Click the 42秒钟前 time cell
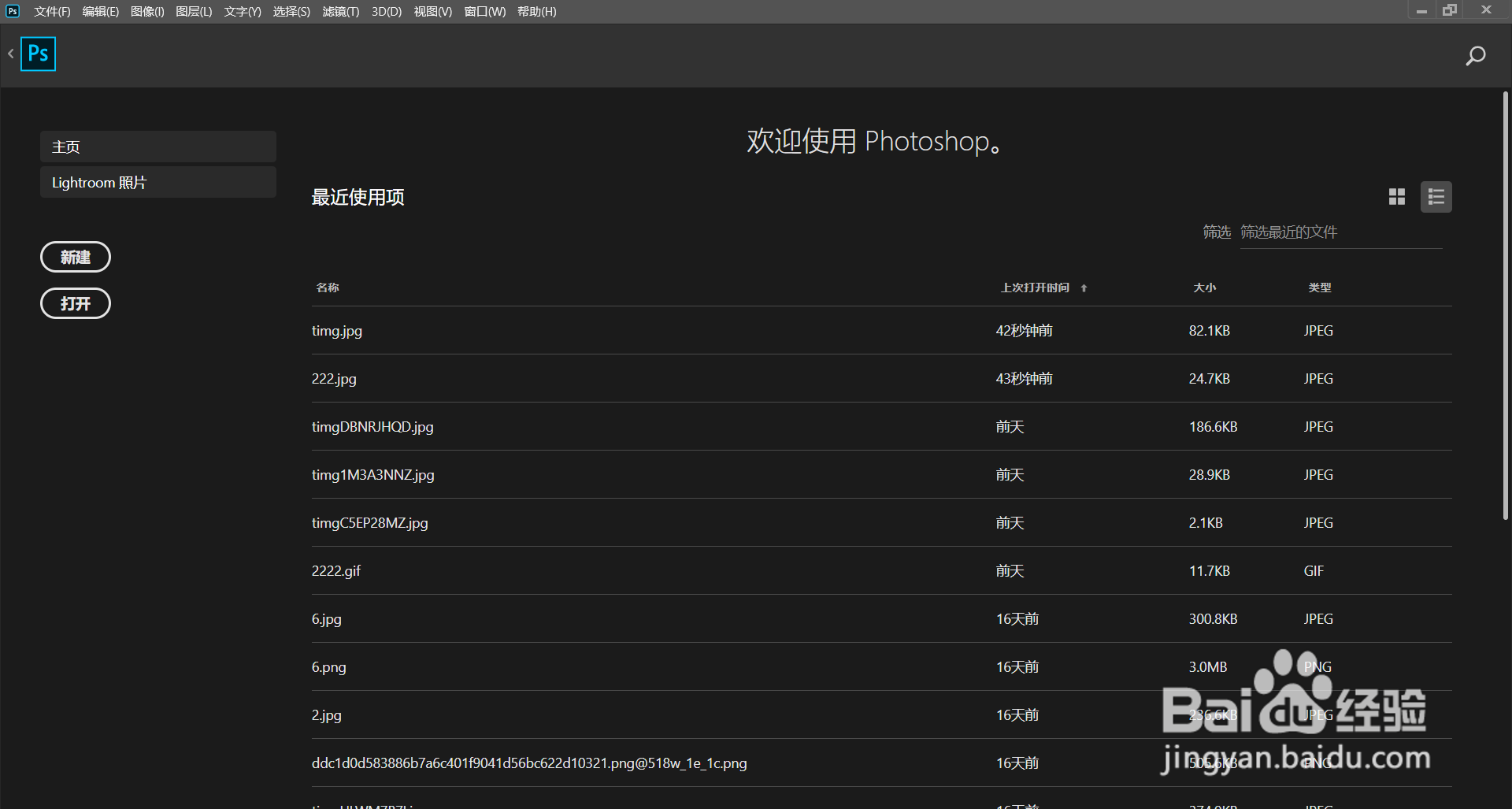Image resolution: width=1512 pixels, height=809 pixels. [1025, 331]
